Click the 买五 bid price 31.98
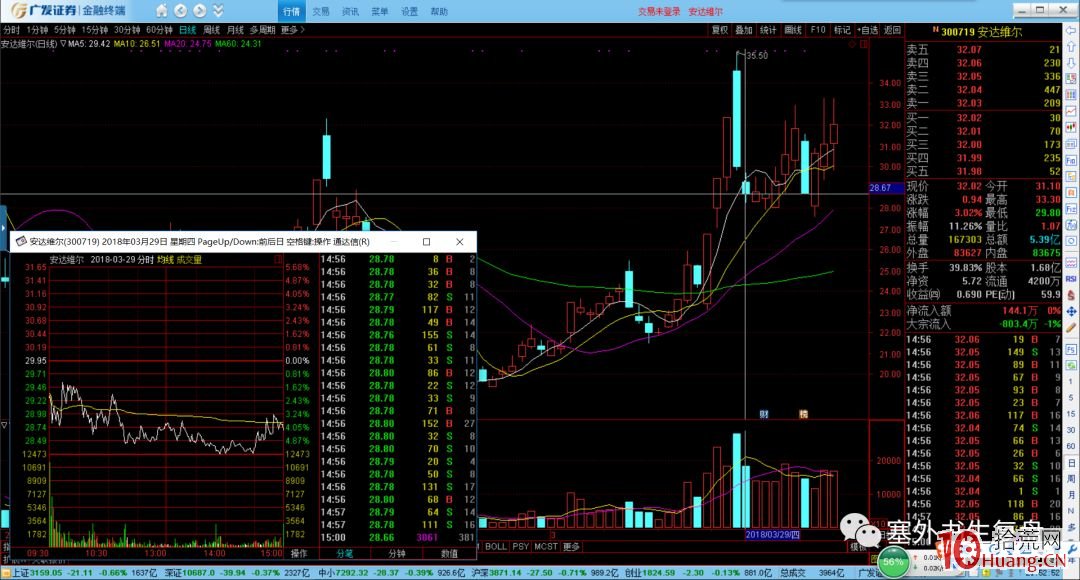This screenshot has width=1080, height=580. [x=968, y=172]
